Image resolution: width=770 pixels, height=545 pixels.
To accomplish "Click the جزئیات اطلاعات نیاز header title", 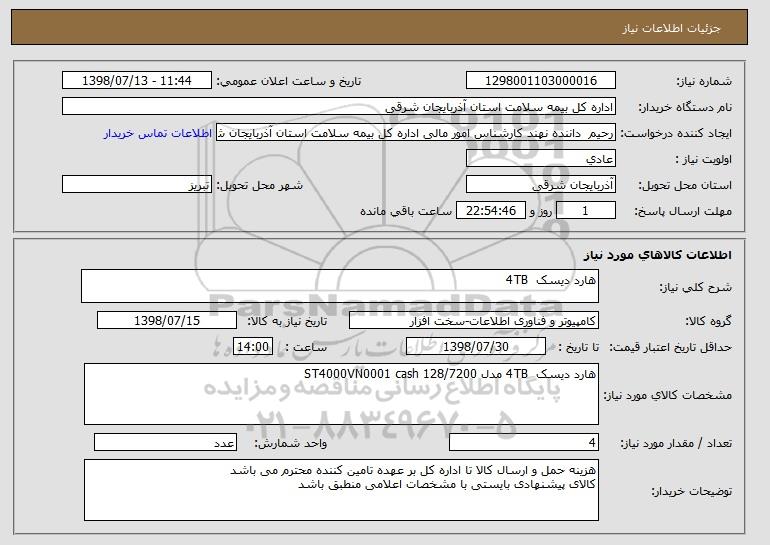I will [x=672, y=28].
